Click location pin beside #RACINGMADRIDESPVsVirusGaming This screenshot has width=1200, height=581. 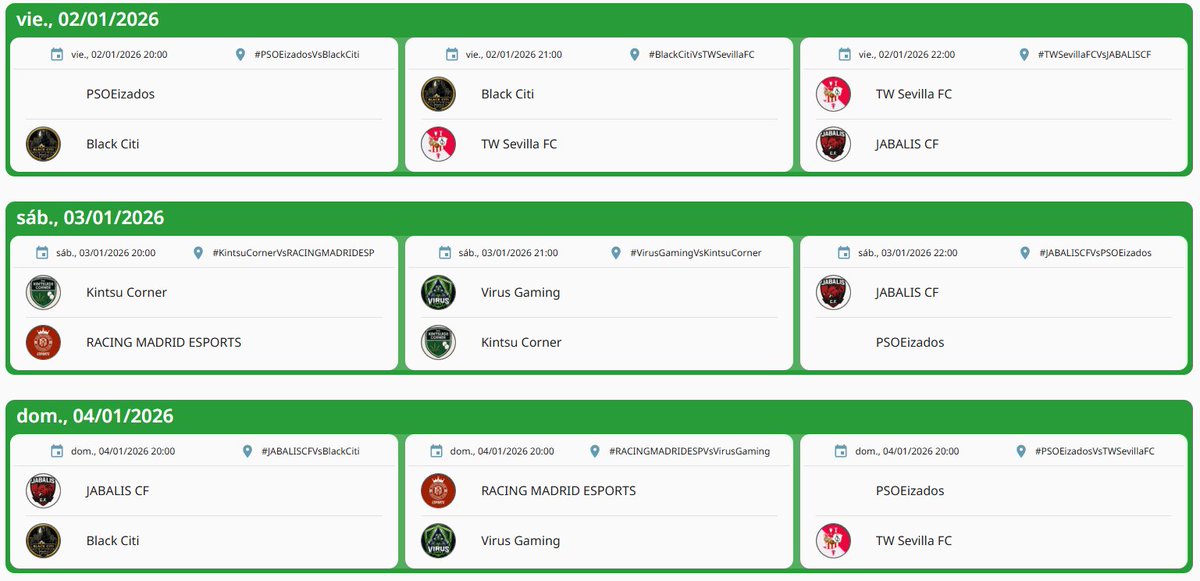(x=594, y=451)
